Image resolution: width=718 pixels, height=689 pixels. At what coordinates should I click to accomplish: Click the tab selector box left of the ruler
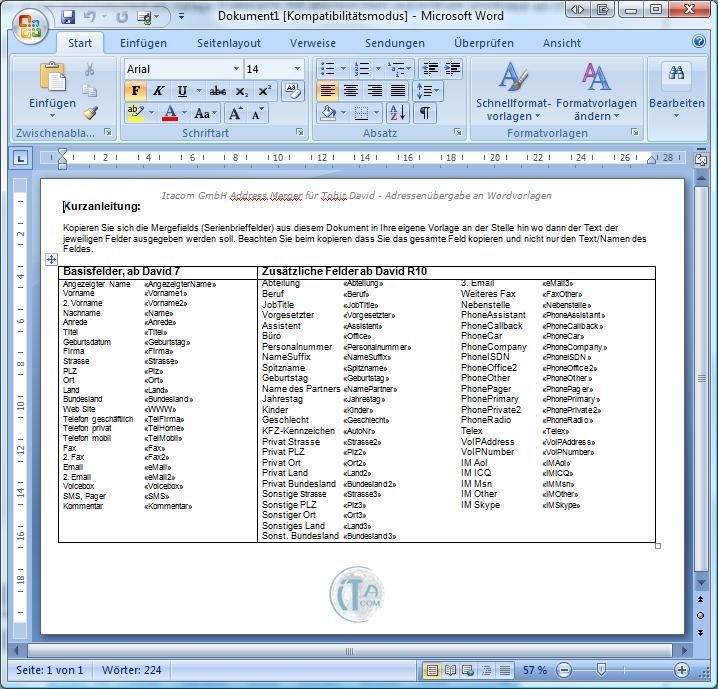coord(20,158)
